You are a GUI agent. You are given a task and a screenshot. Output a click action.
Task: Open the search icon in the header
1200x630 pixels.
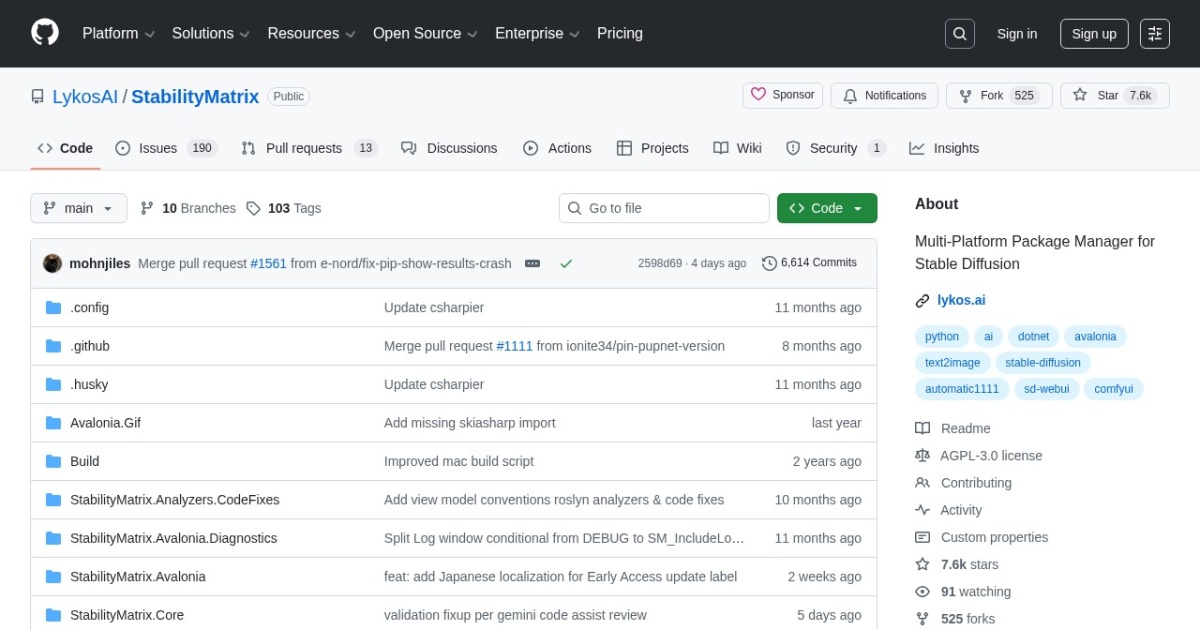pyautogui.click(x=959, y=33)
